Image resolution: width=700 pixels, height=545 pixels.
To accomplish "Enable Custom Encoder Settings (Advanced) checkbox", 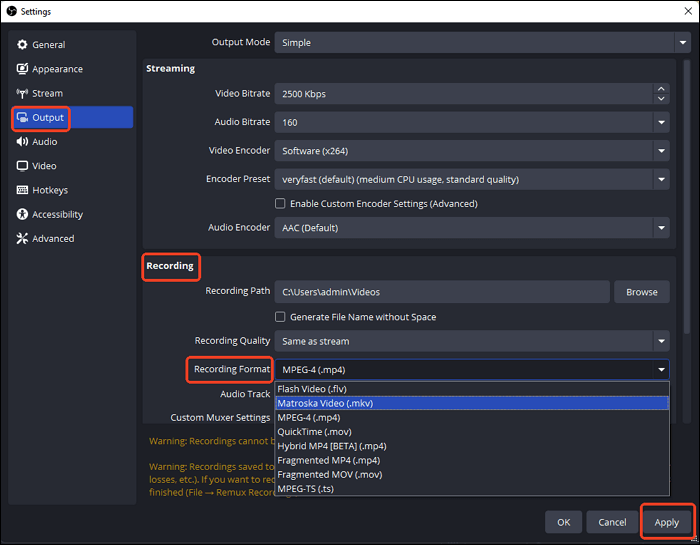I will (x=281, y=204).
